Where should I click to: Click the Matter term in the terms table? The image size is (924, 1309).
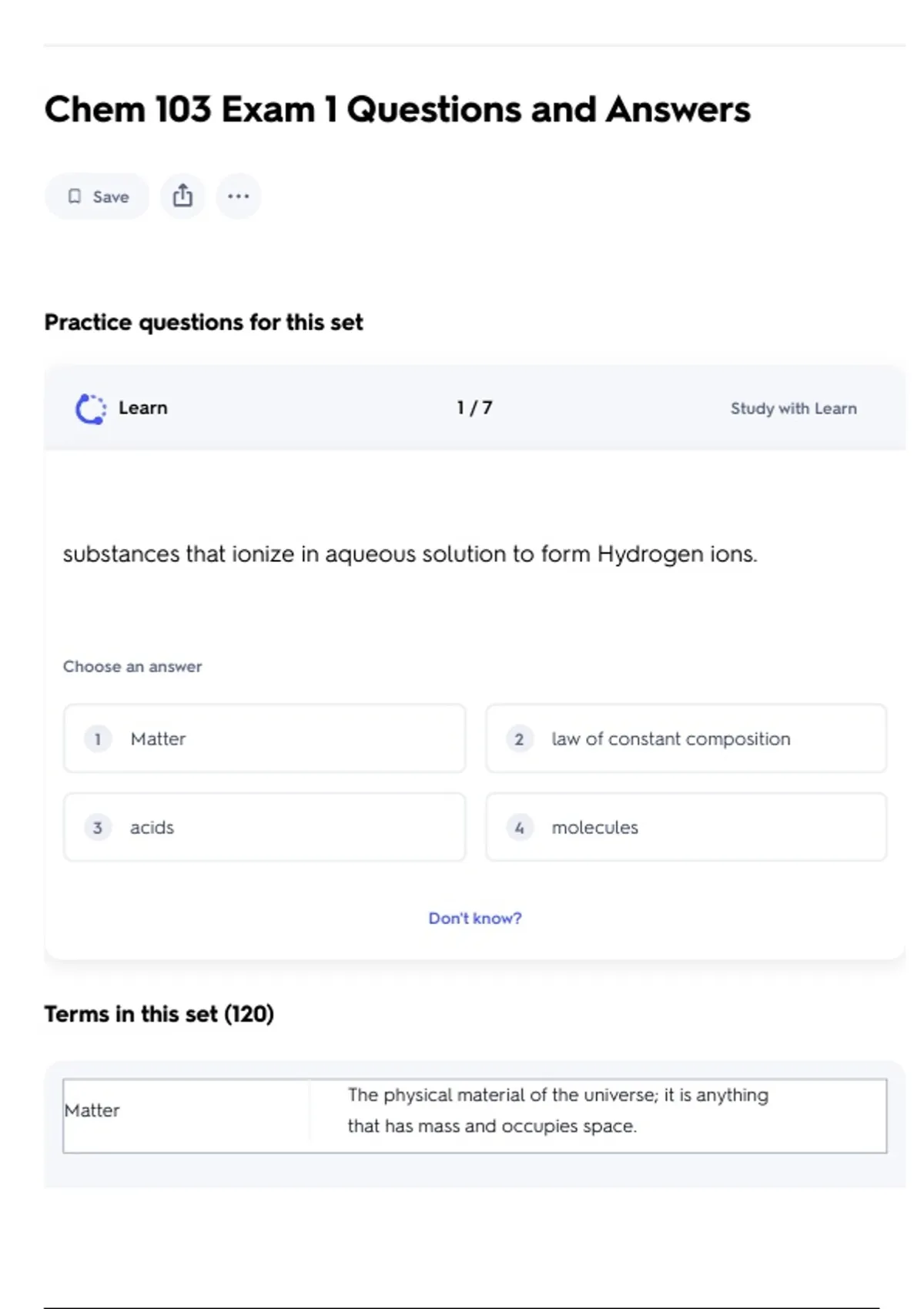point(92,1110)
